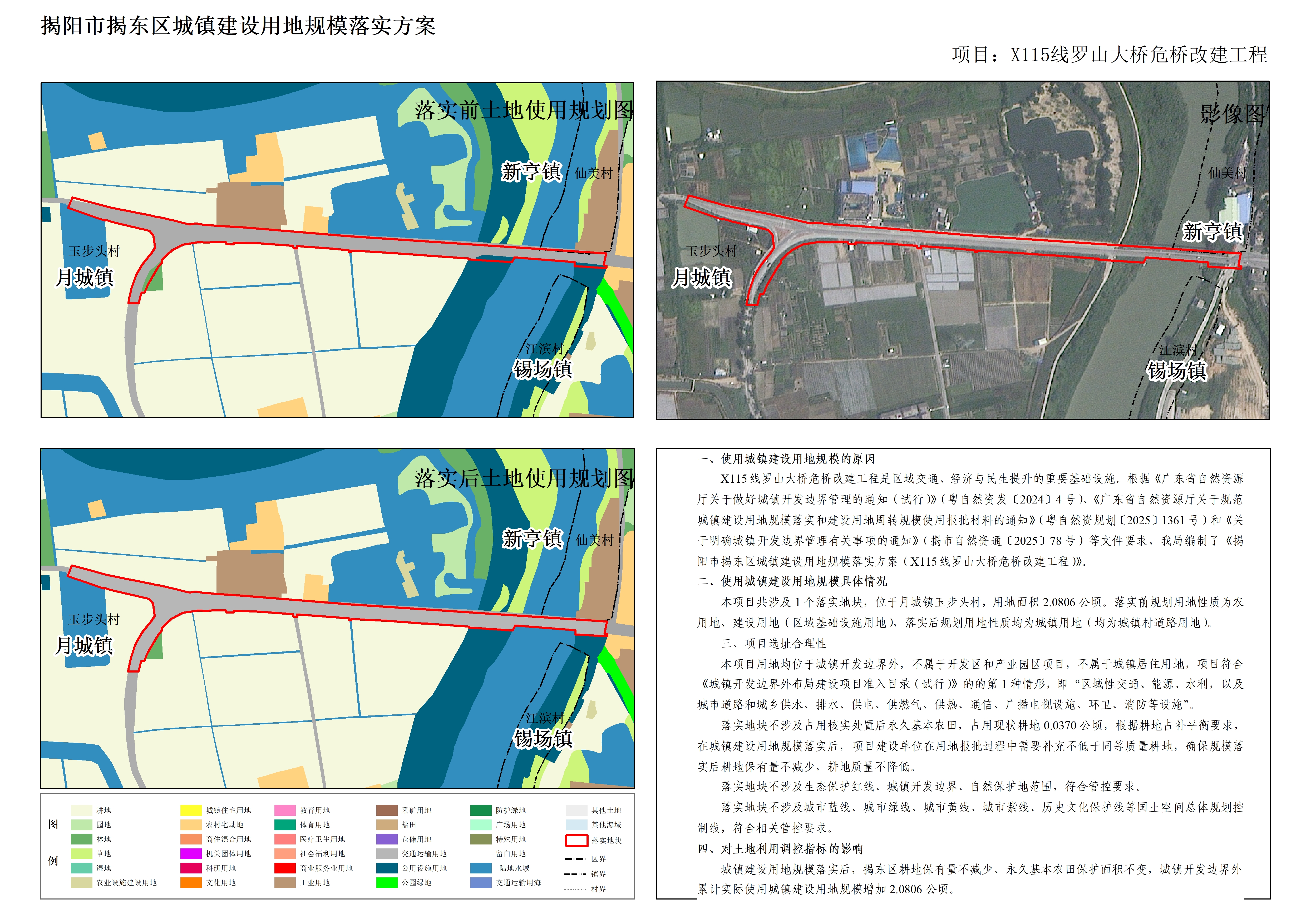Select the yellow 城镇住宅用地 legend swatch
The image size is (1306, 924).
click(191, 810)
